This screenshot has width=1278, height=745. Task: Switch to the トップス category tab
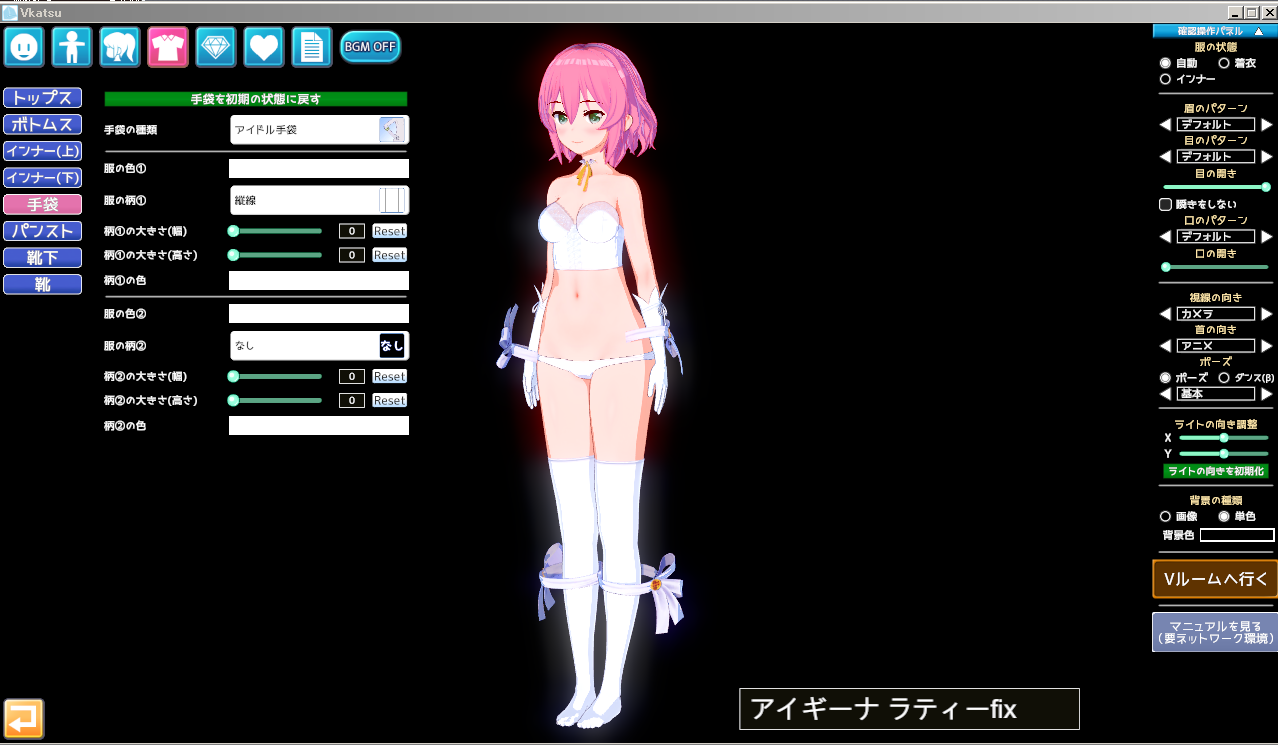click(42, 98)
